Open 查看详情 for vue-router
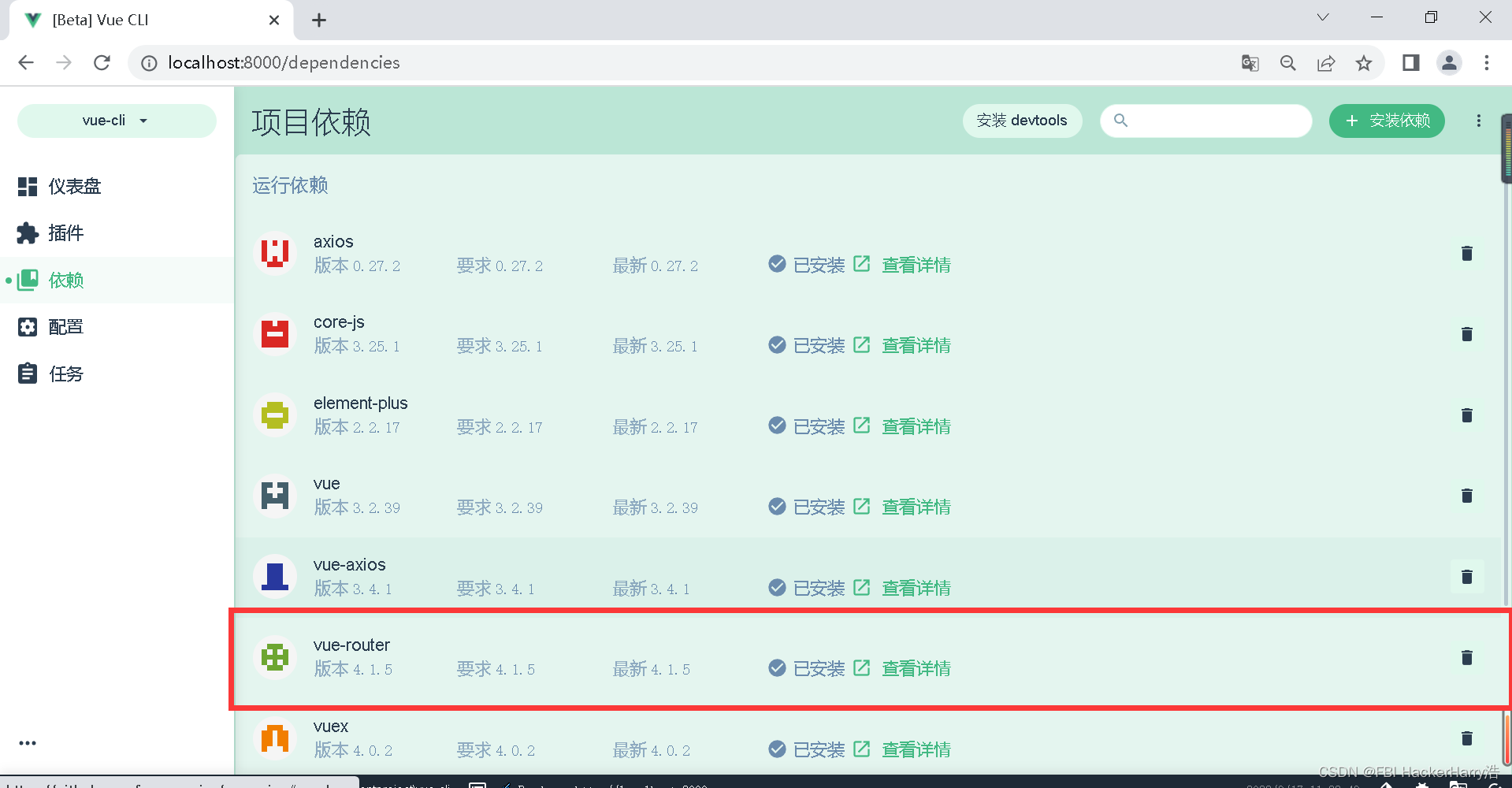1512x788 pixels. 916,667
